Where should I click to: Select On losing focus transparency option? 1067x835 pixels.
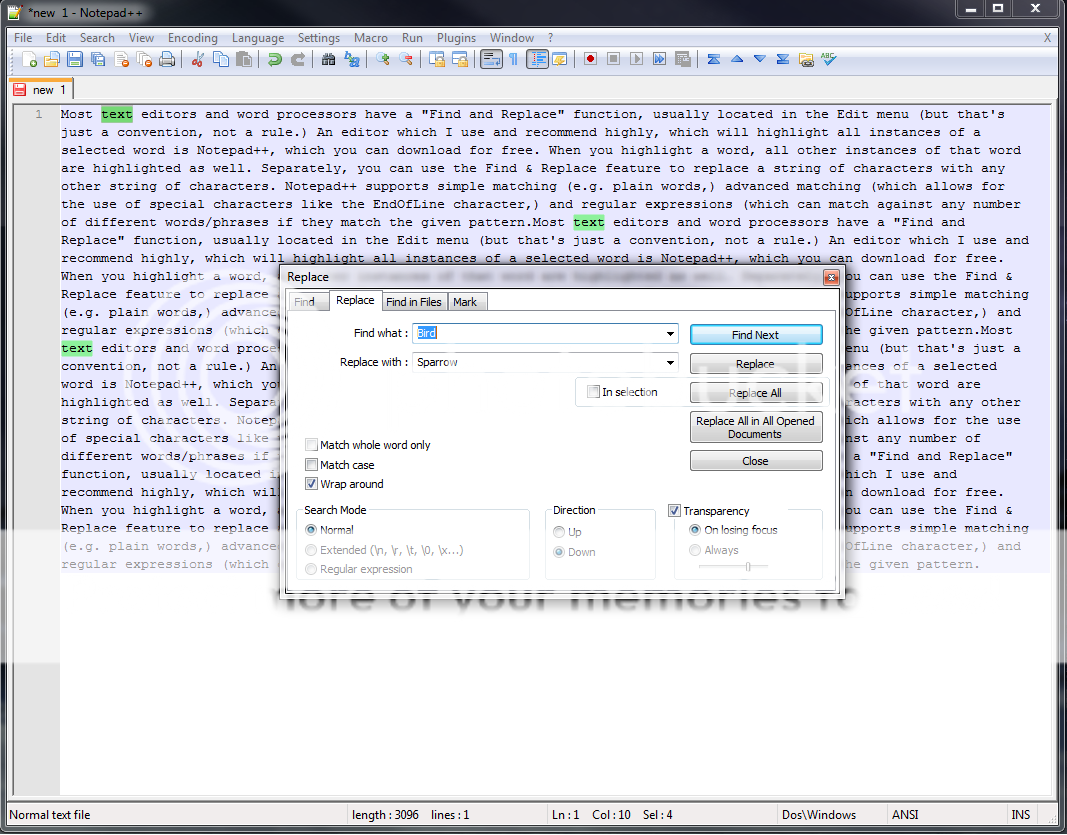(695, 530)
